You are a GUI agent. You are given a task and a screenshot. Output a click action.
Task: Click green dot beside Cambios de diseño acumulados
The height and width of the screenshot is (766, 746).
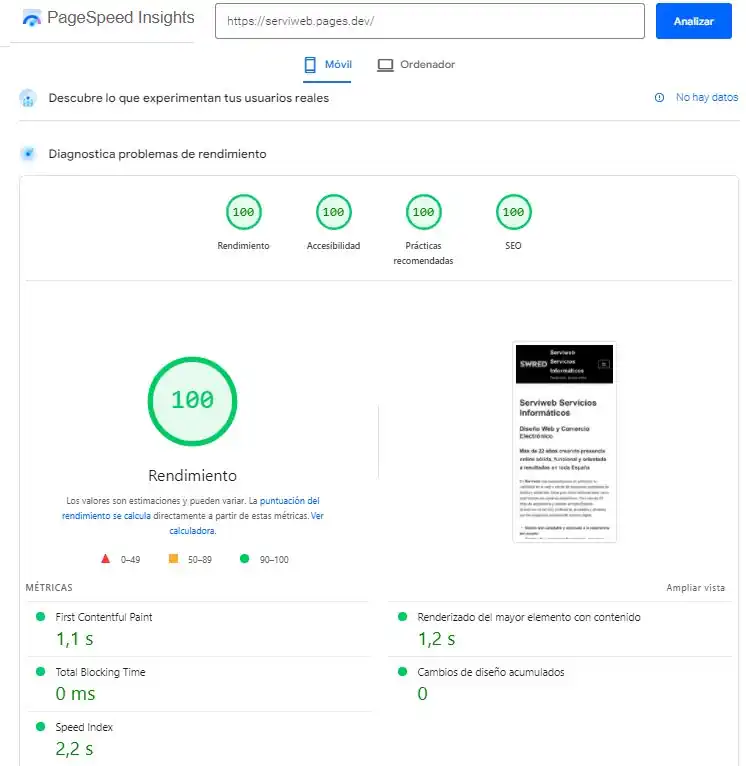(403, 672)
